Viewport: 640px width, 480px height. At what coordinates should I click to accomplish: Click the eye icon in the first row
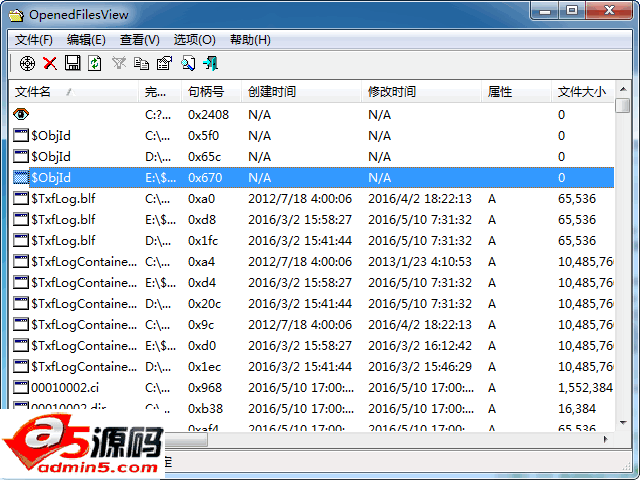click(21, 114)
